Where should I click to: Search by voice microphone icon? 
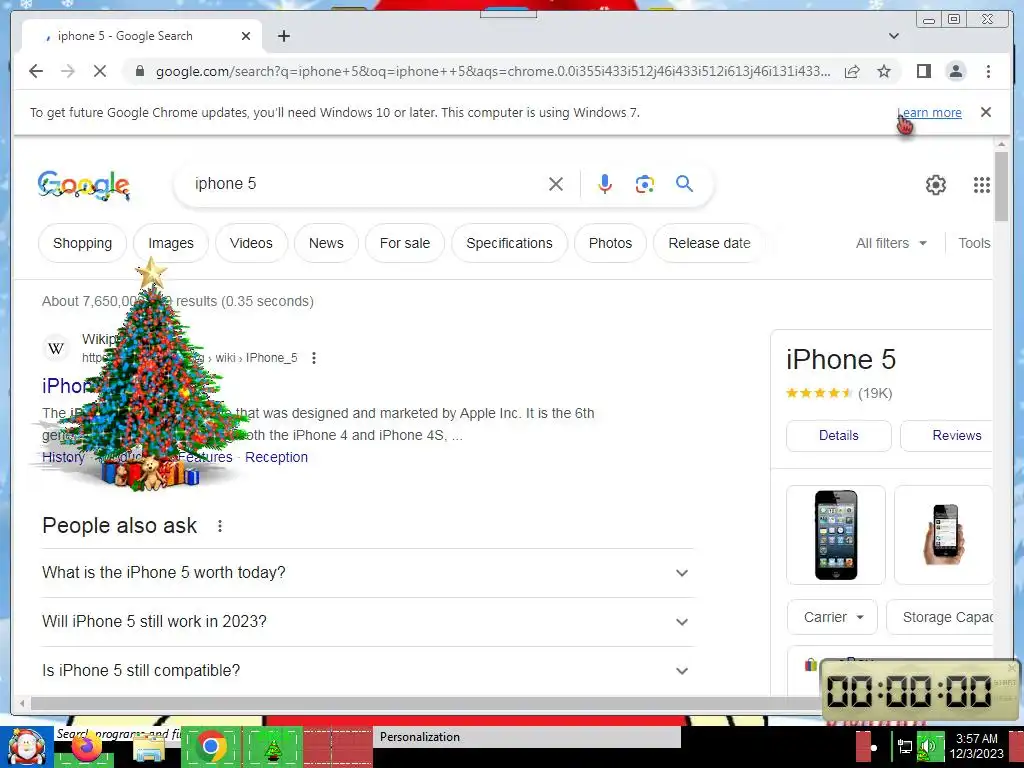click(x=605, y=184)
